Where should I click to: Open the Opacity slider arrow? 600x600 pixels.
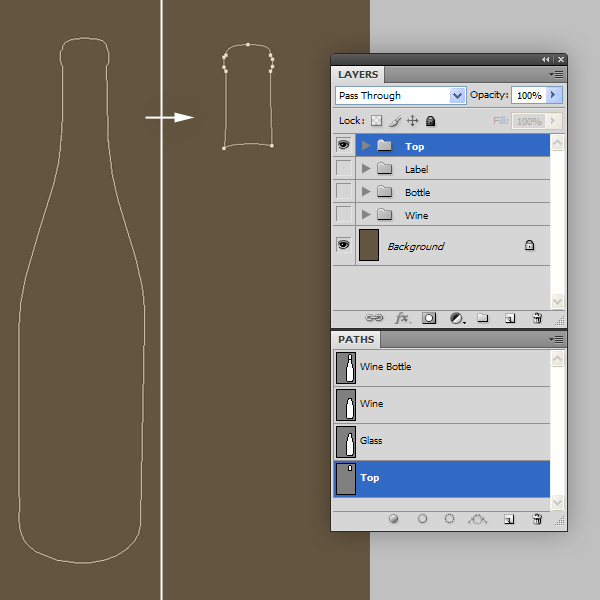point(553,95)
